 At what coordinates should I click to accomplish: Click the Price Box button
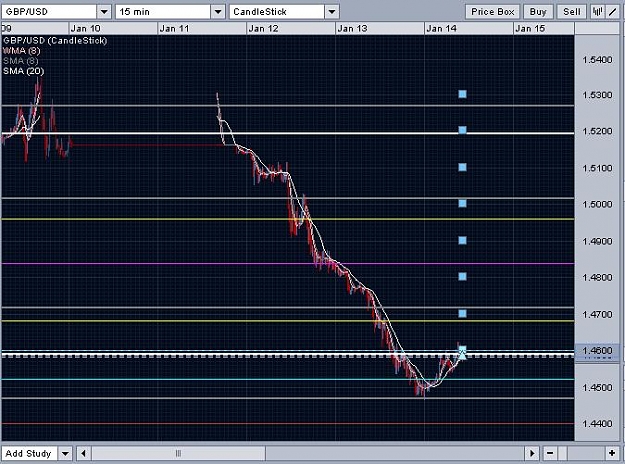pyautogui.click(x=493, y=12)
